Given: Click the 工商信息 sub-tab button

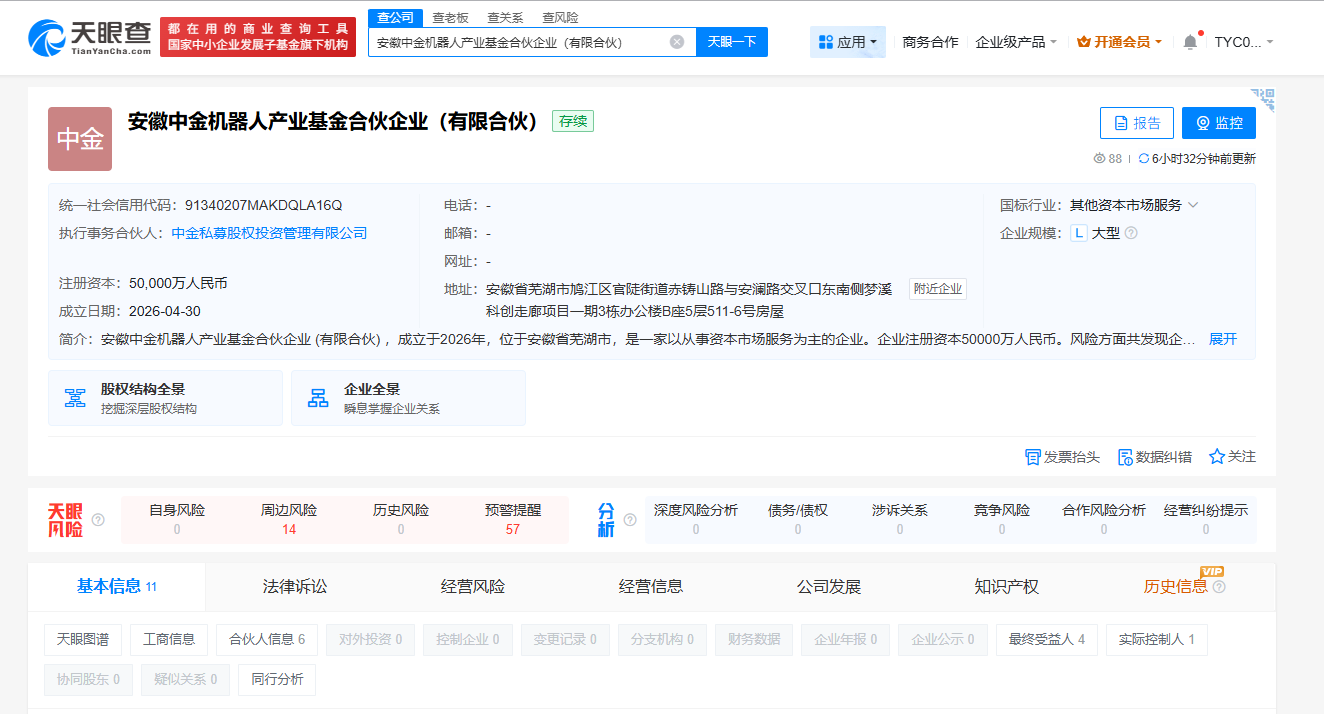Looking at the screenshot, I should [x=169, y=640].
